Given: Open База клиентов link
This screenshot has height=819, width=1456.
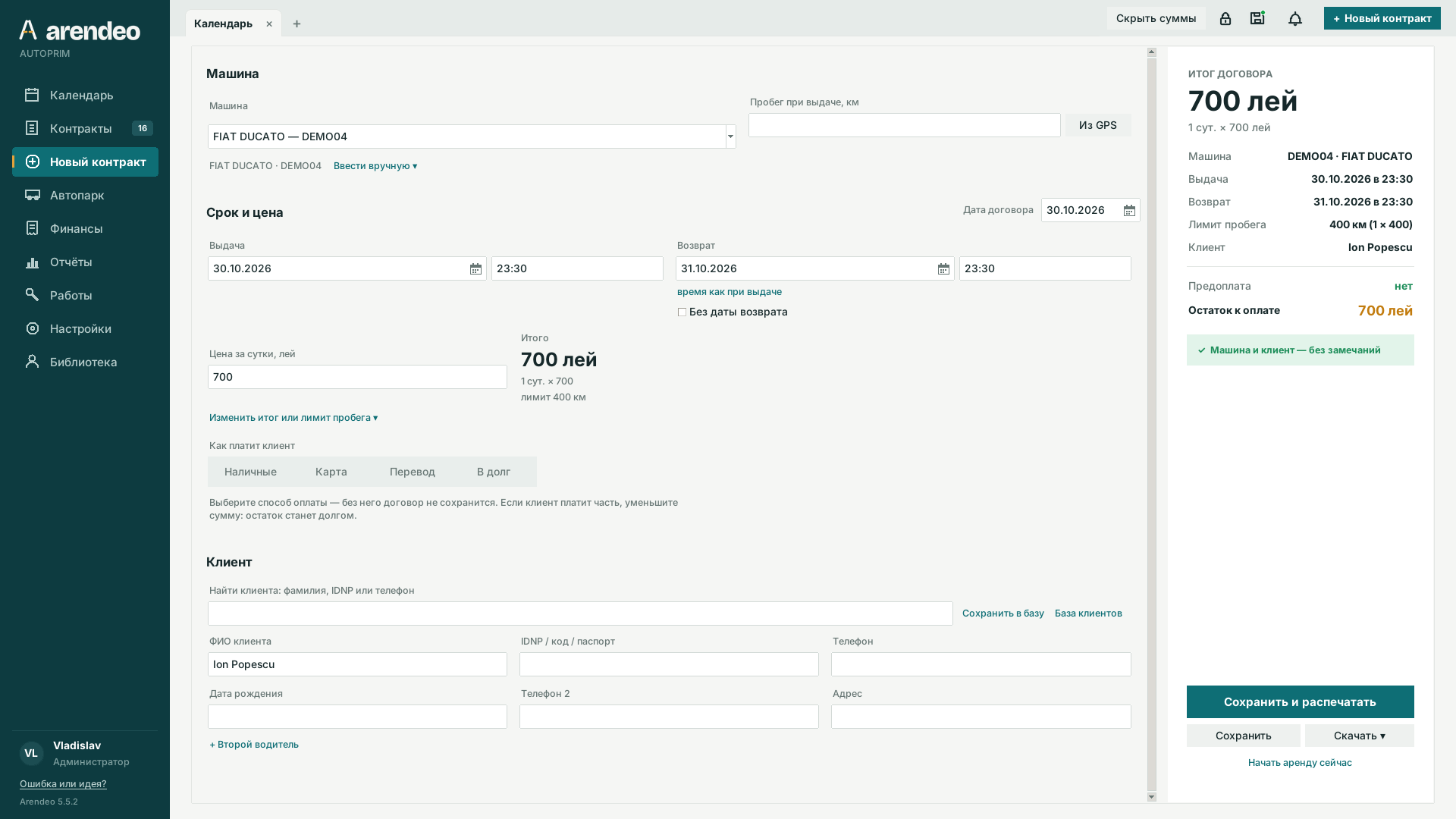Looking at the screenshot, I should [x=1088, y=613].
